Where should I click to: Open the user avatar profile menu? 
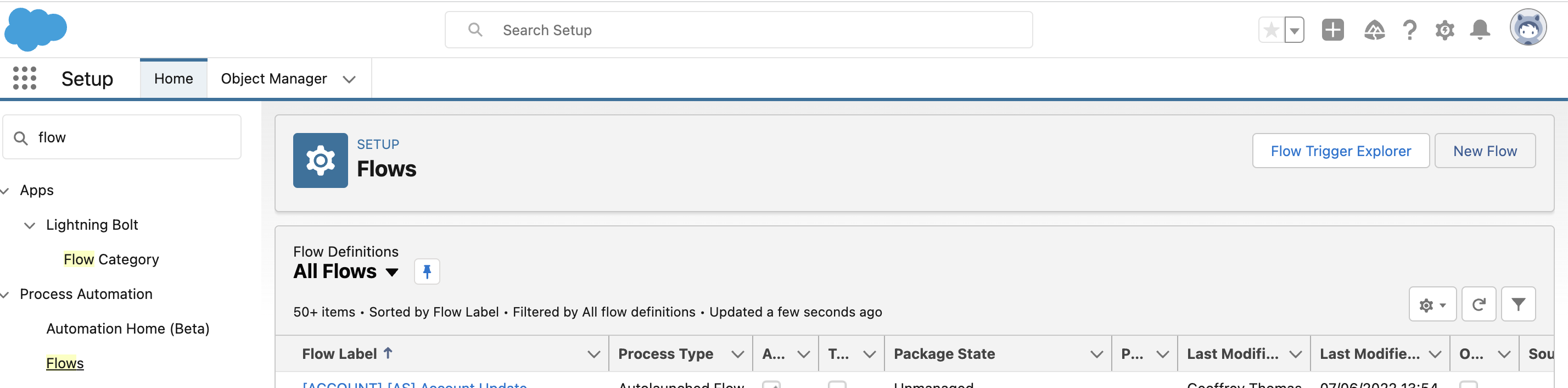coord(1527,28)
